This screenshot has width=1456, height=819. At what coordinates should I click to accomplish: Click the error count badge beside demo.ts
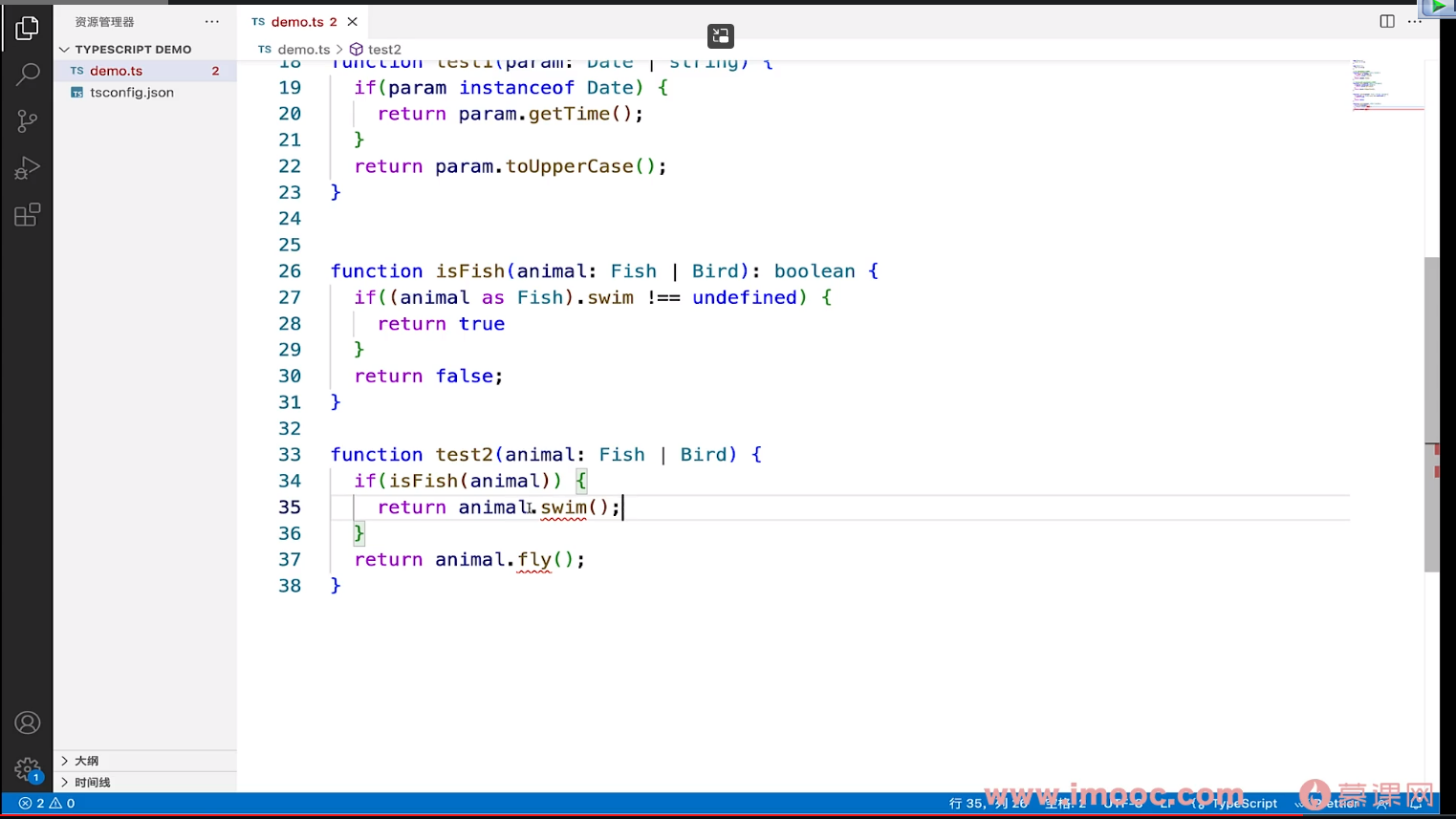[215, 71]
